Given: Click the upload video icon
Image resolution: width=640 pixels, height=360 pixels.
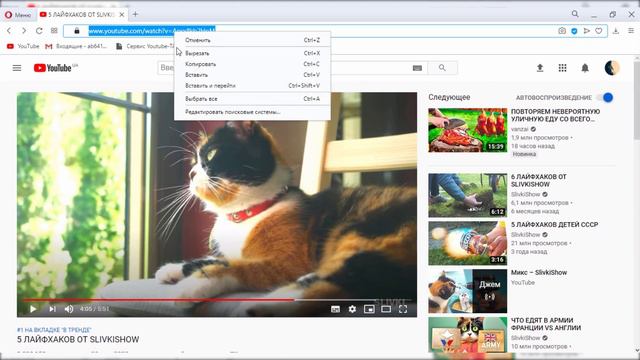Looking at the screenshot, I should [540, 68].
